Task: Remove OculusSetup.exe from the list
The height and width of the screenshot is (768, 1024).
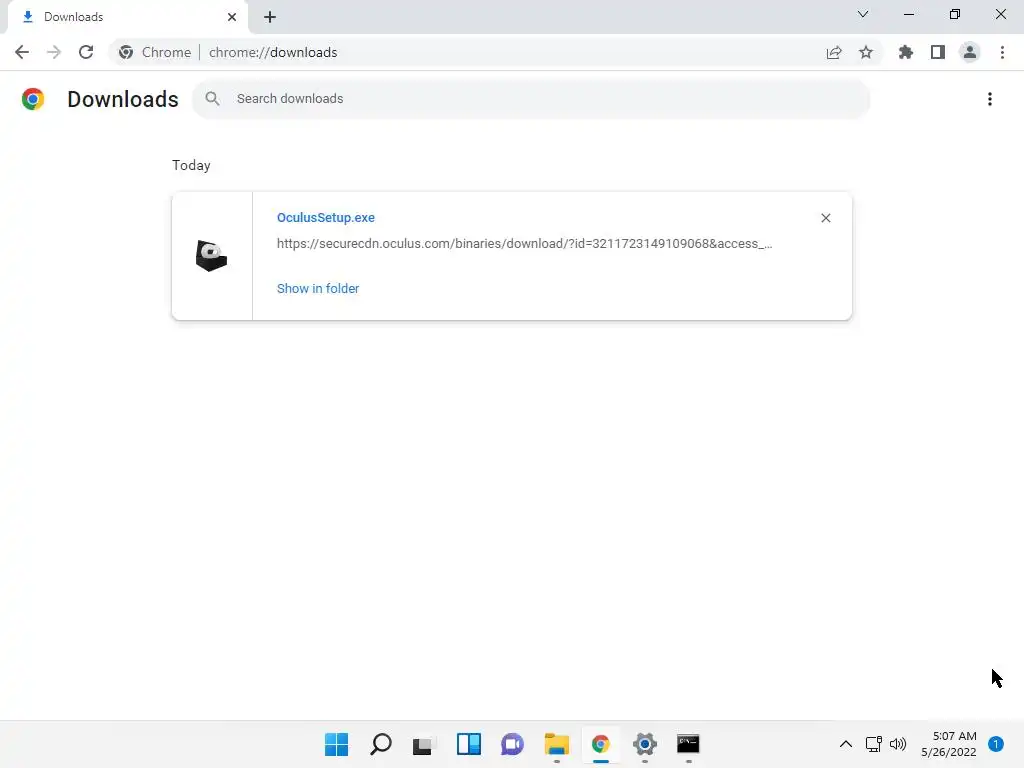Action: [826, 218]
